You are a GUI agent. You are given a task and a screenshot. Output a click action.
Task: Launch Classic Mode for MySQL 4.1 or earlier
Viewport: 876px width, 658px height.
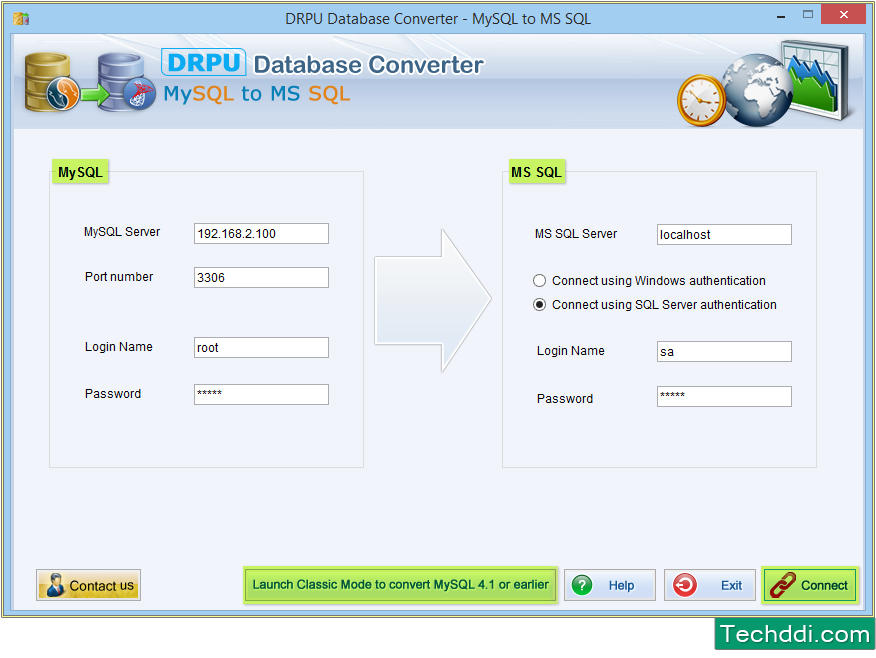[400, 585]
